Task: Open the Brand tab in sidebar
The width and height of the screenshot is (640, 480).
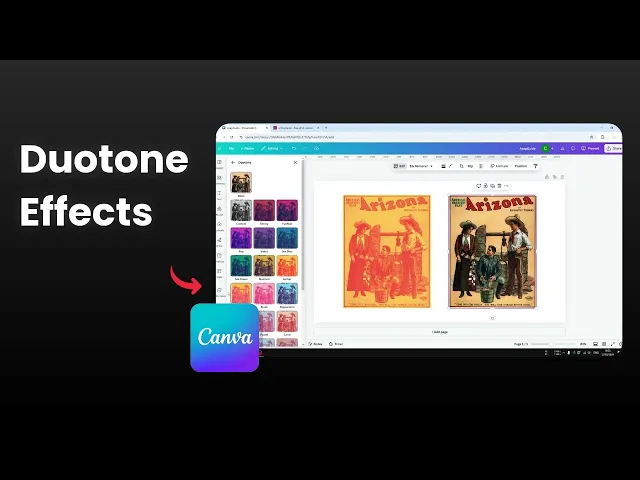Action: click(x=220, y=211)
